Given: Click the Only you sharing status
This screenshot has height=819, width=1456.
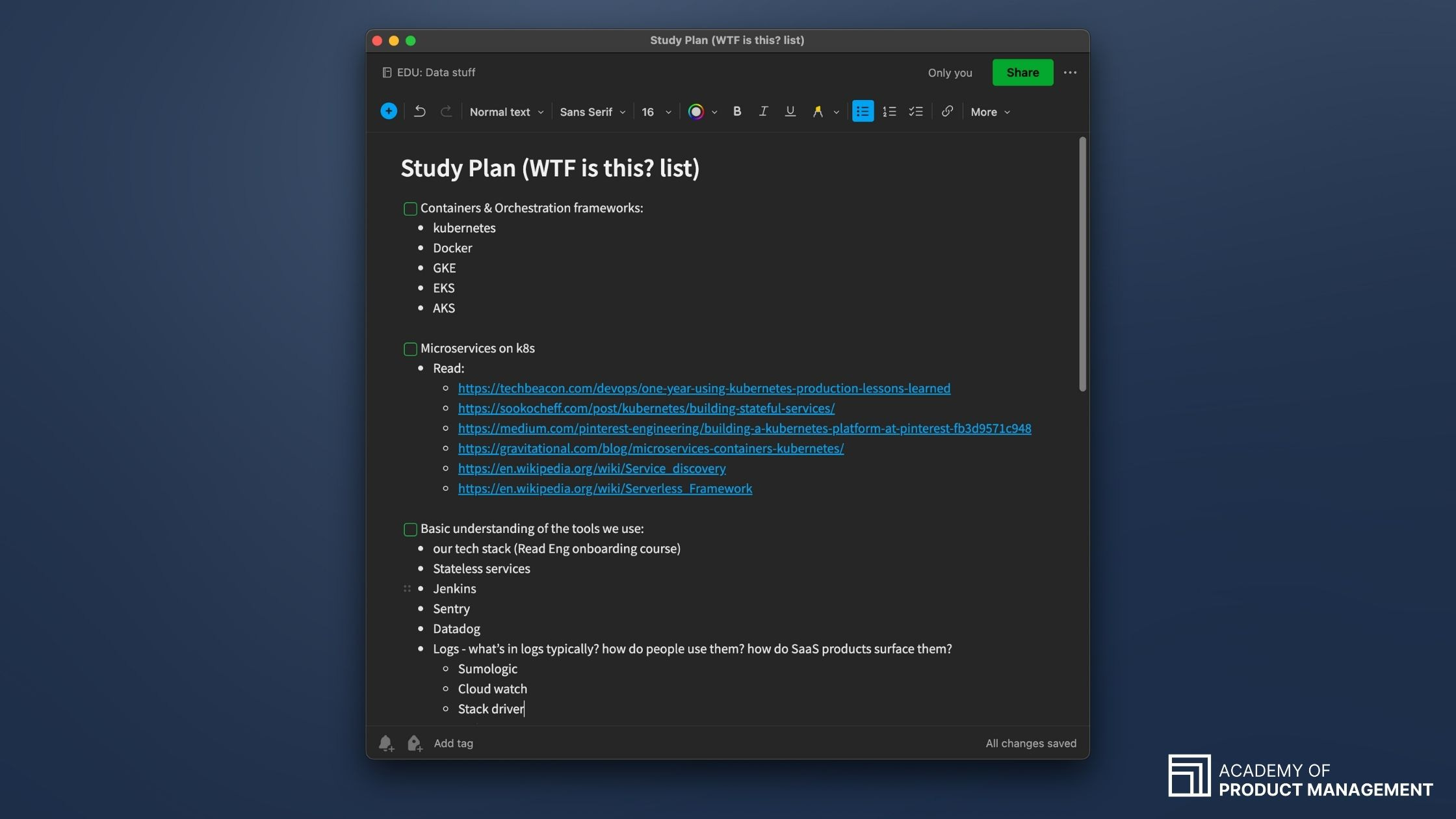Looking at the screenshot, I should click(x=950, y=73).
